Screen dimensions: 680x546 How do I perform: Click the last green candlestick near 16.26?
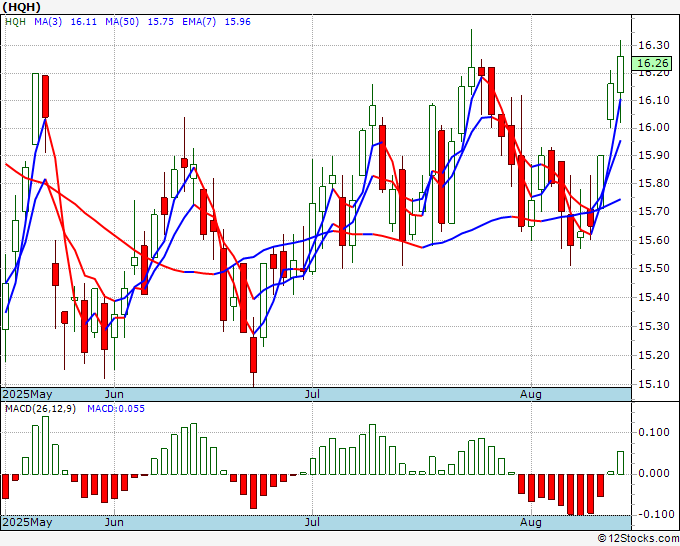621,74
